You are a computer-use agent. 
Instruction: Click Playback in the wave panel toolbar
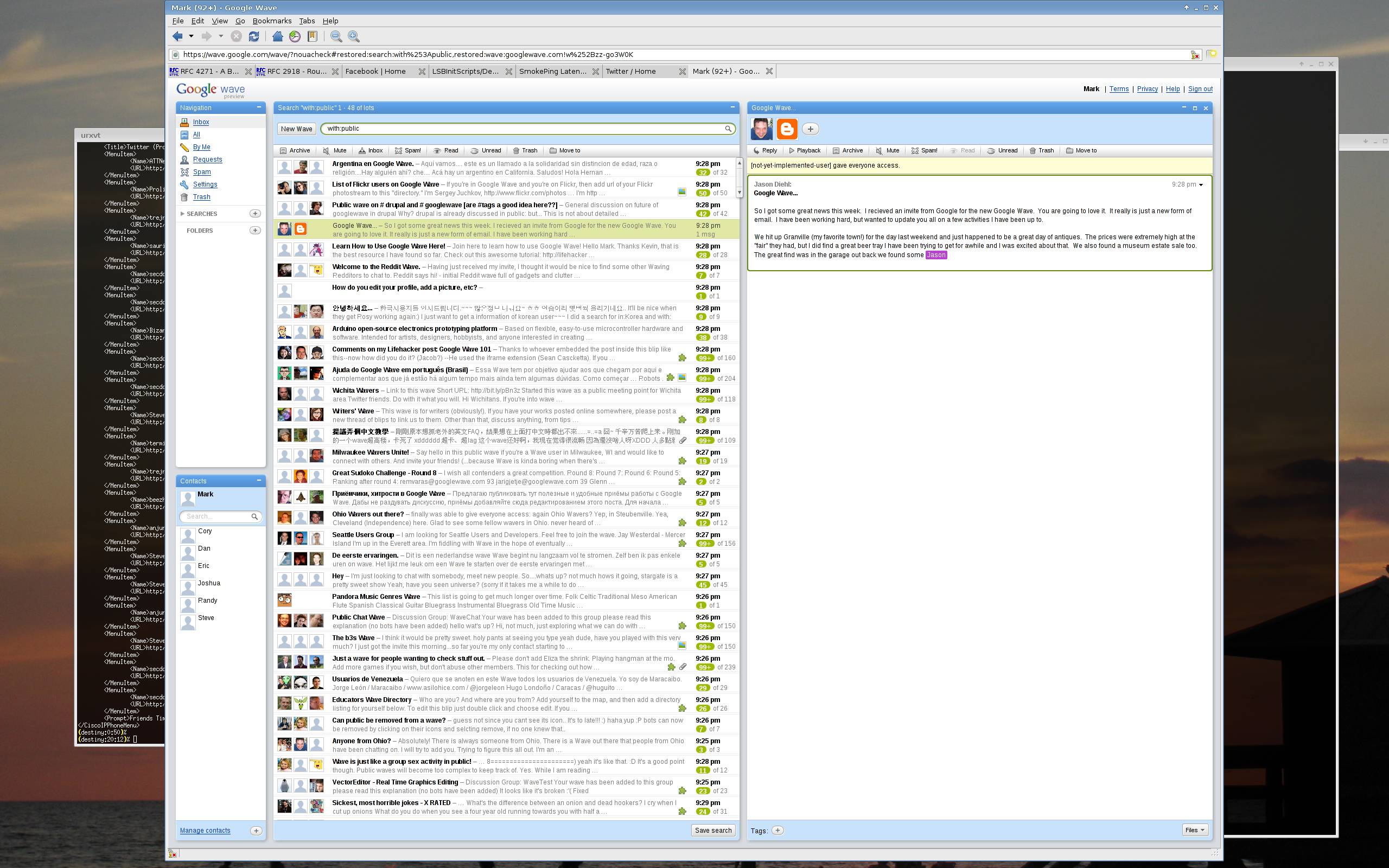tap(805, 150)
